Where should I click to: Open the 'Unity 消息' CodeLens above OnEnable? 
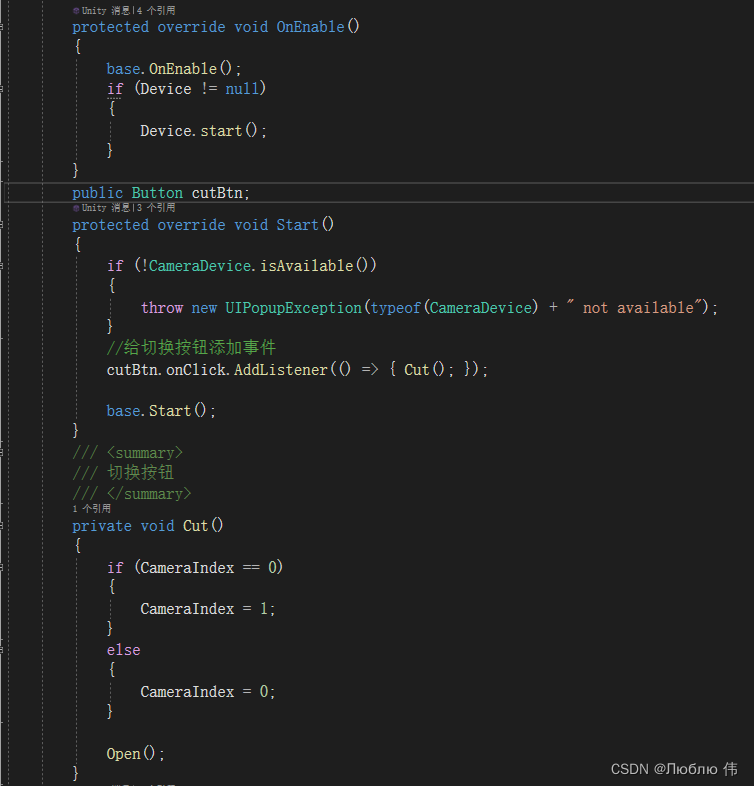click(106, 11)
